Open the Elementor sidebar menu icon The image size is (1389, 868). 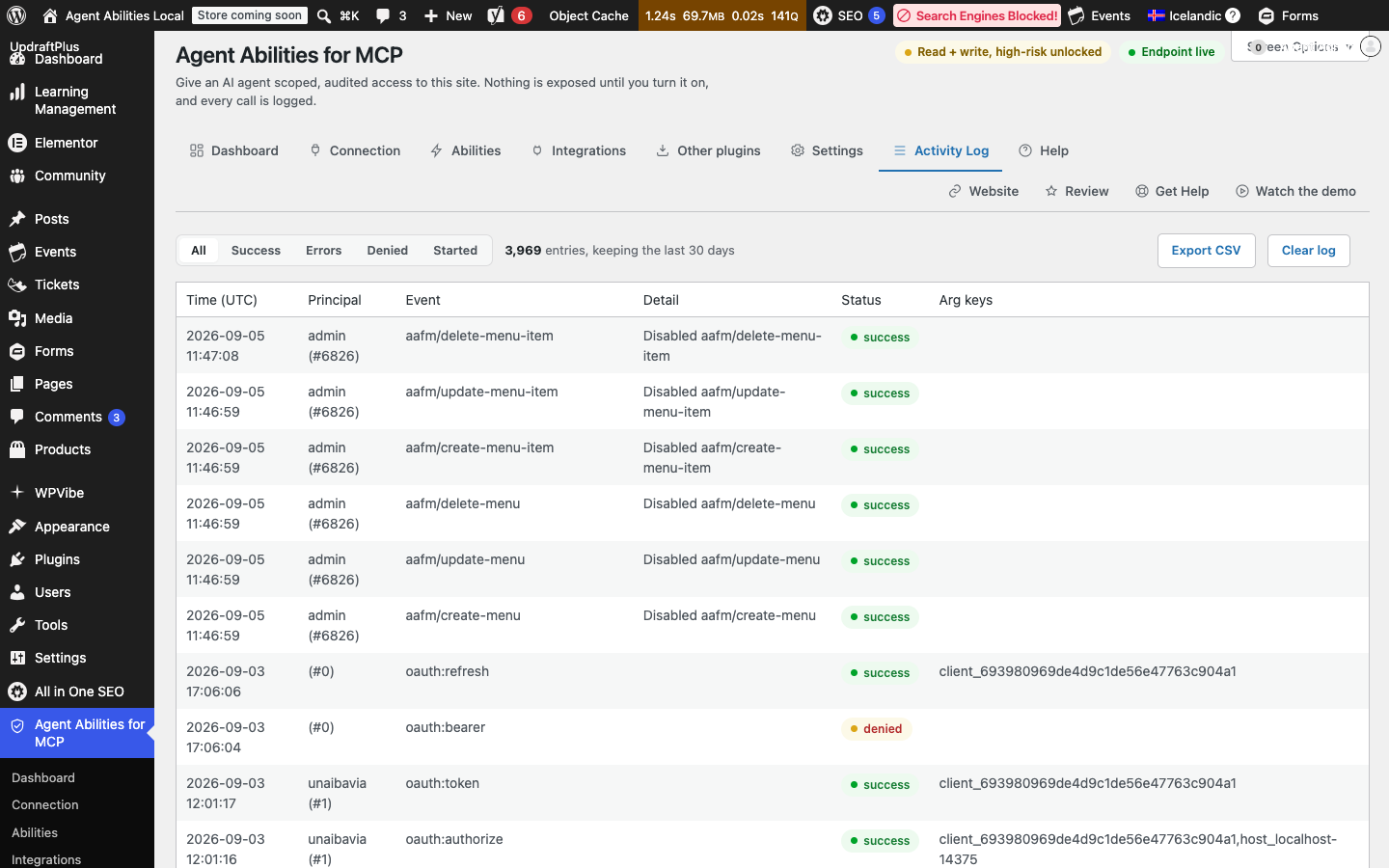(17, 143)
